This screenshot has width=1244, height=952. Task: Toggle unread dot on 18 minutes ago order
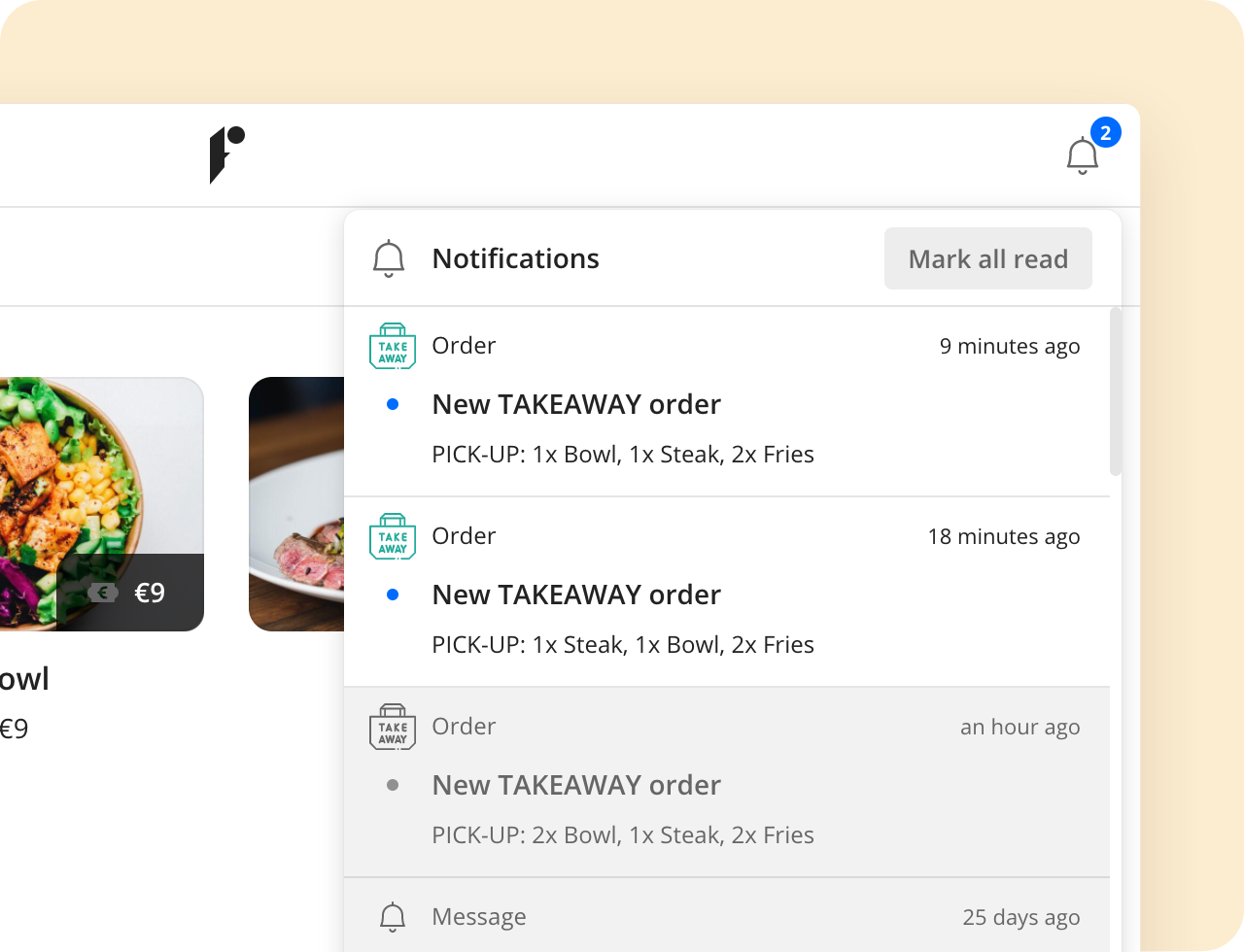coord(393,595)
